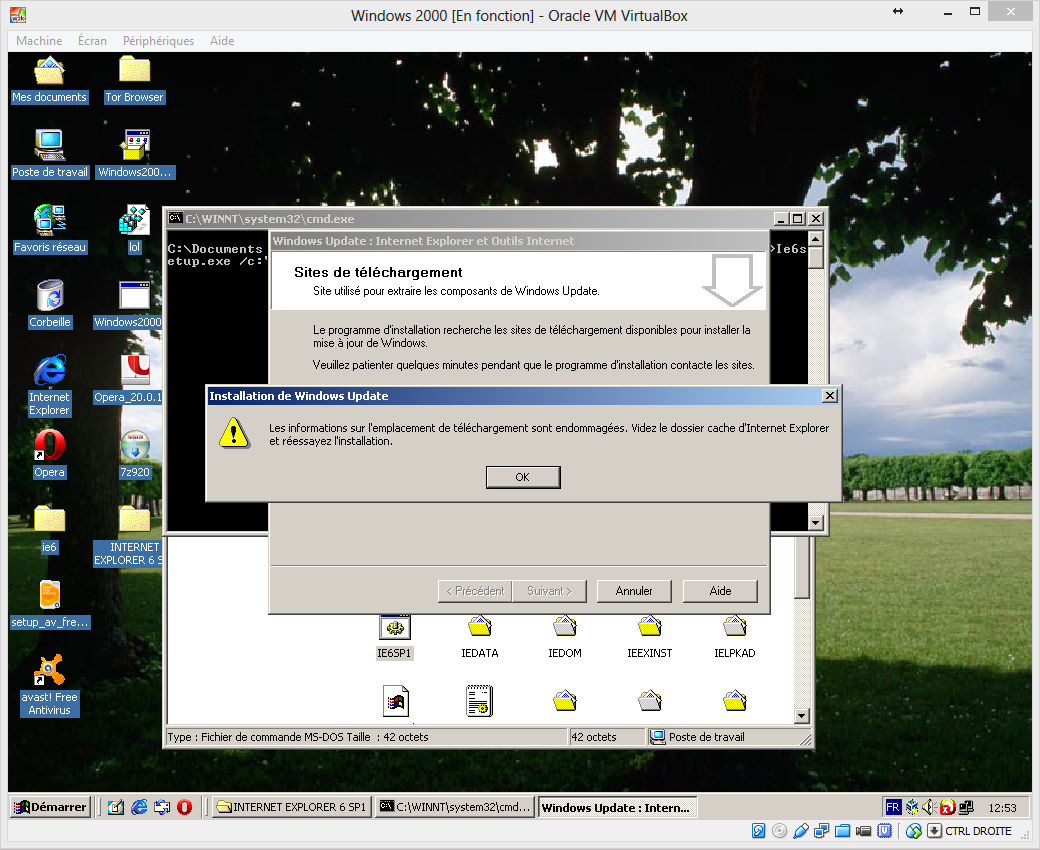Launch Internet Explorer desktop shortcut
Image resolution: width=1040 pixels, height=850 pixels.
pyautogui.click(x=50, y=386)
